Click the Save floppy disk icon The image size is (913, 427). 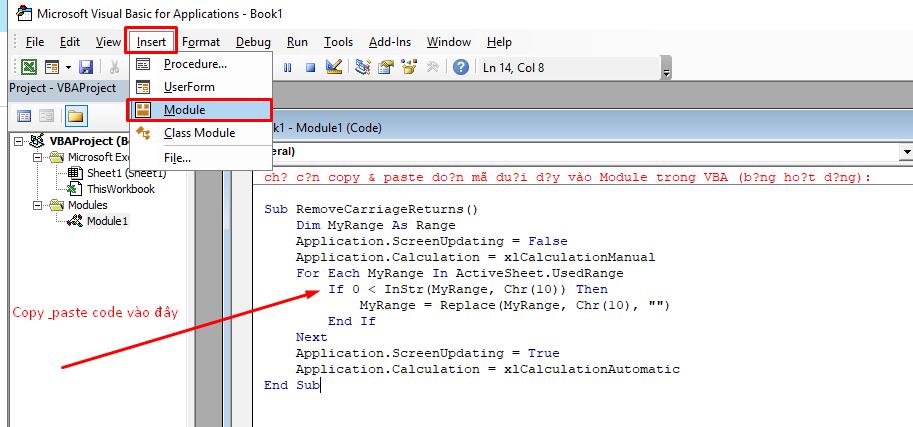tap(86, 67)
